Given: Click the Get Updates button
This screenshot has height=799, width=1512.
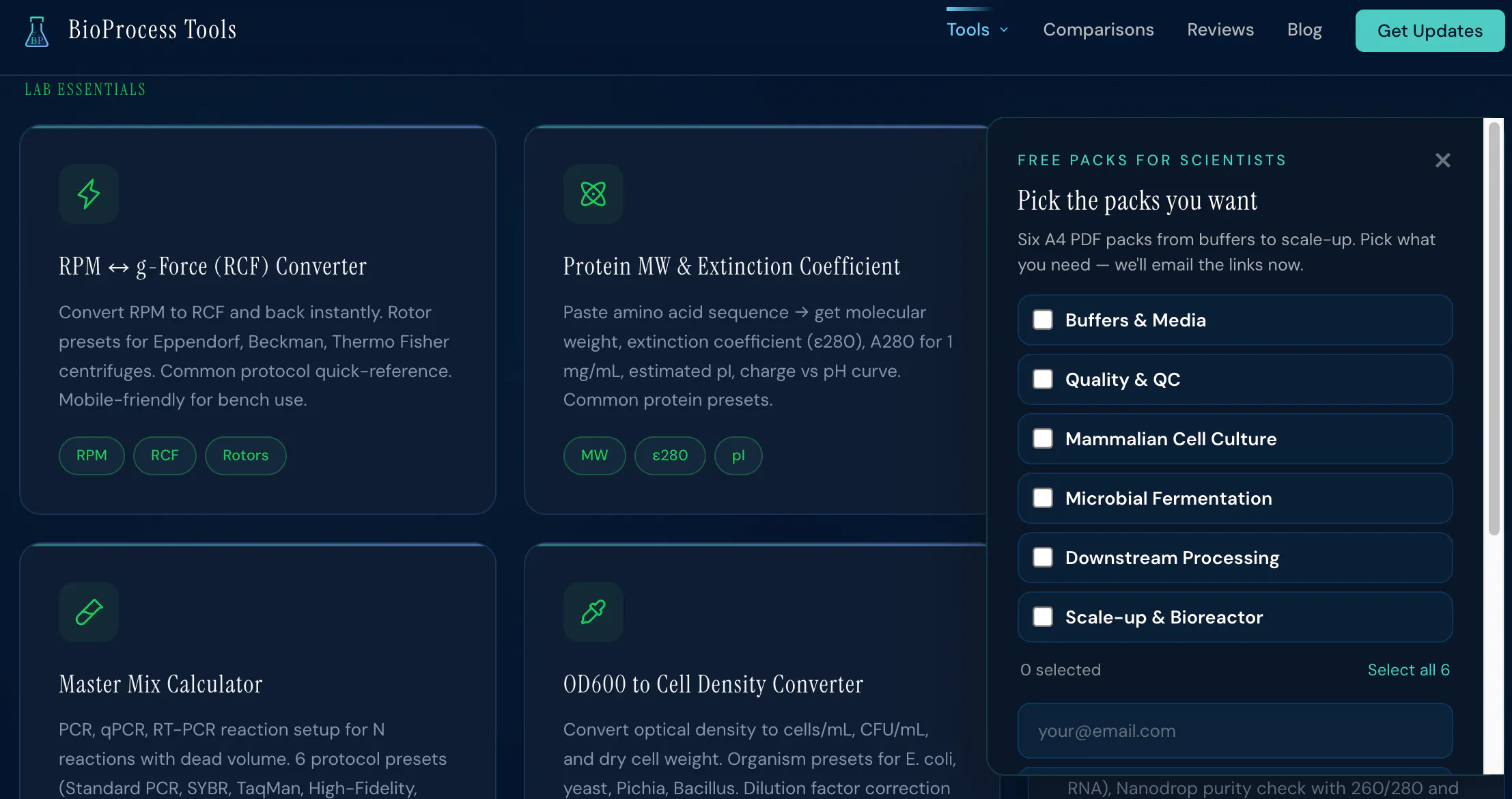Looking at the screenshot, I should point(1430,31).
